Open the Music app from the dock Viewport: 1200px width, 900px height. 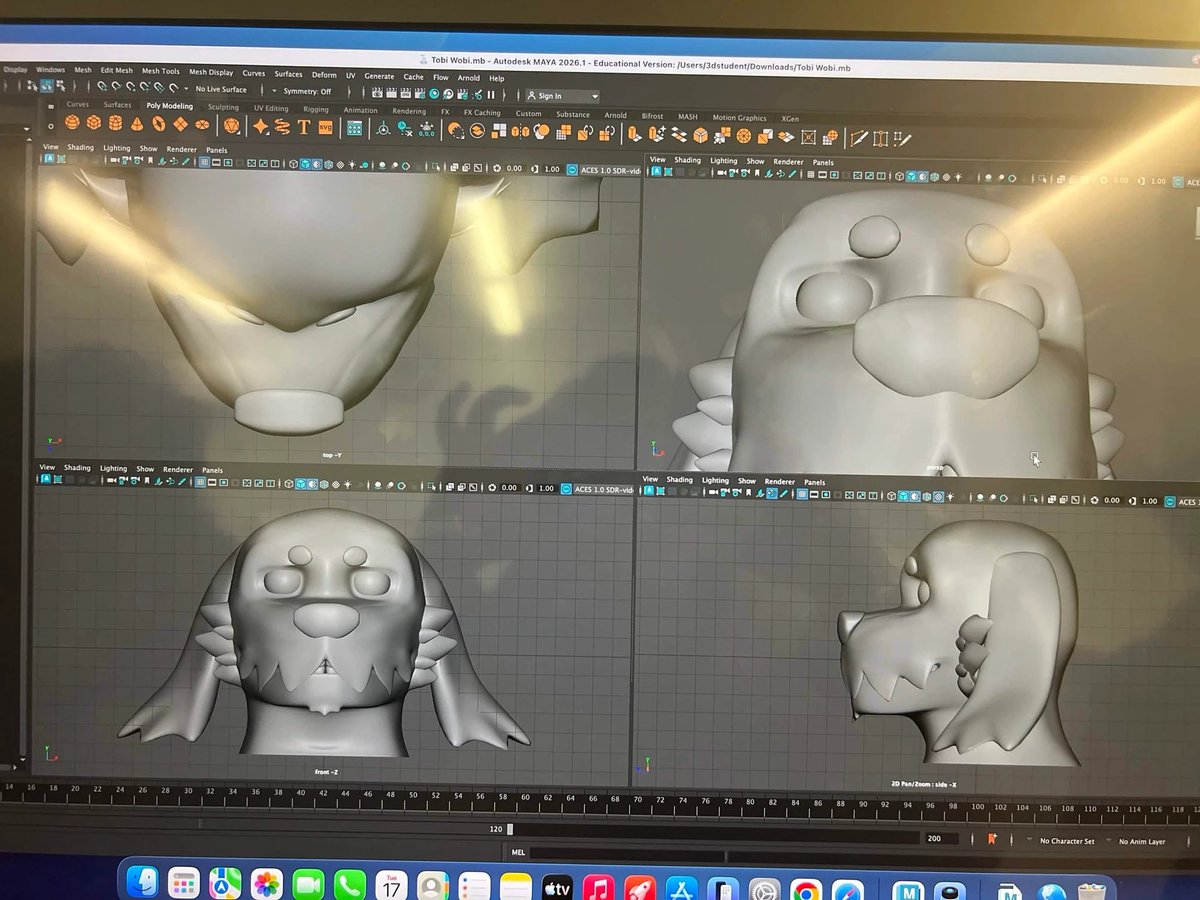[598, 888]
